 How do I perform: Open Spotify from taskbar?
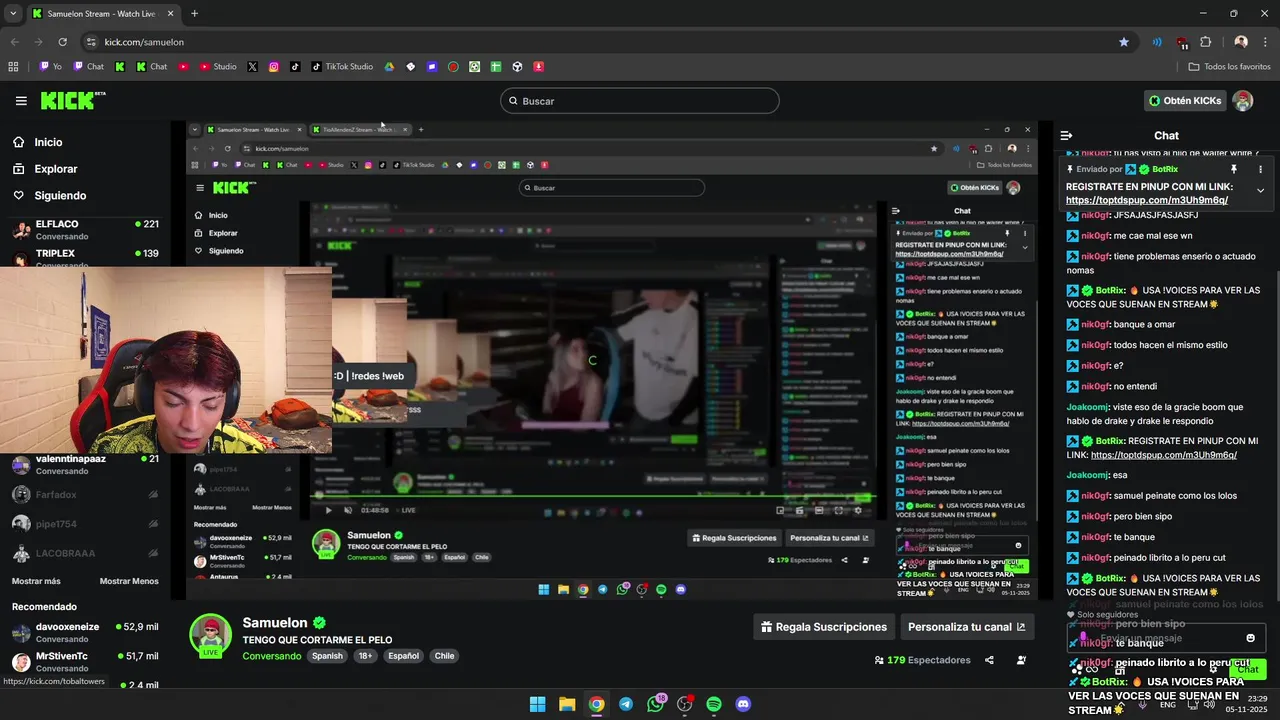[x=714, y=704]
